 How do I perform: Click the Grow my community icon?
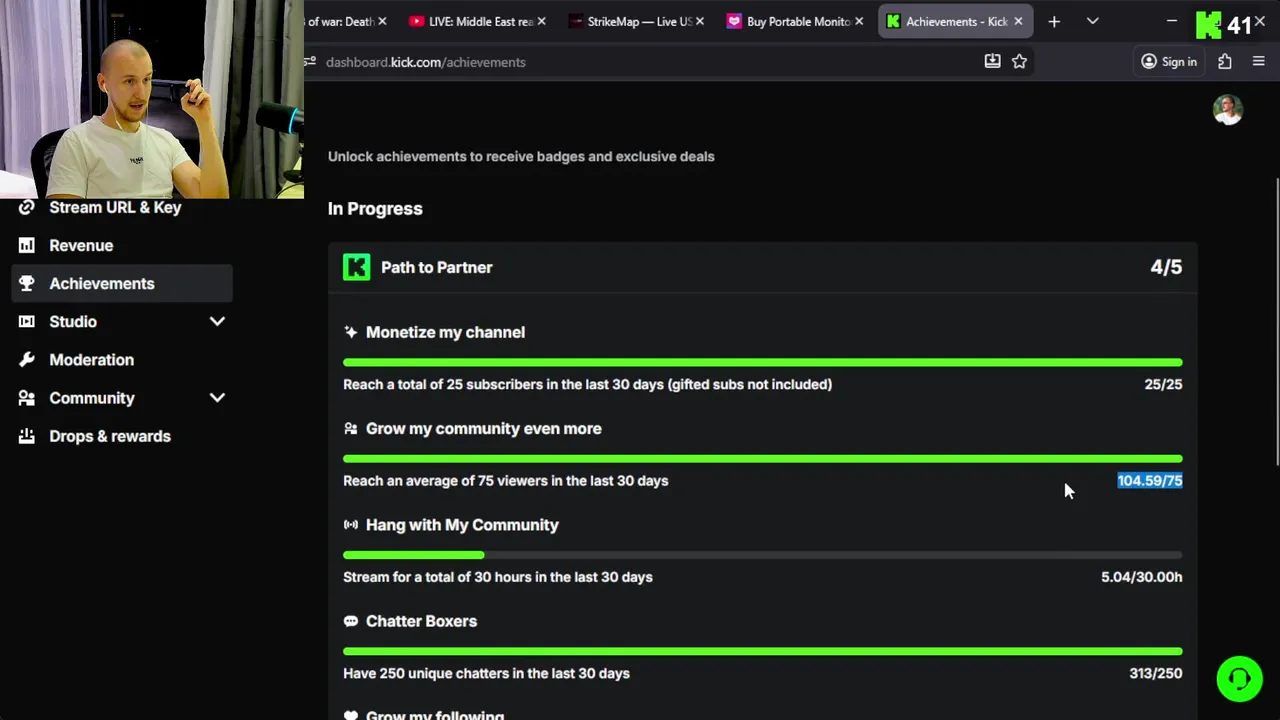tap(350, 428)
